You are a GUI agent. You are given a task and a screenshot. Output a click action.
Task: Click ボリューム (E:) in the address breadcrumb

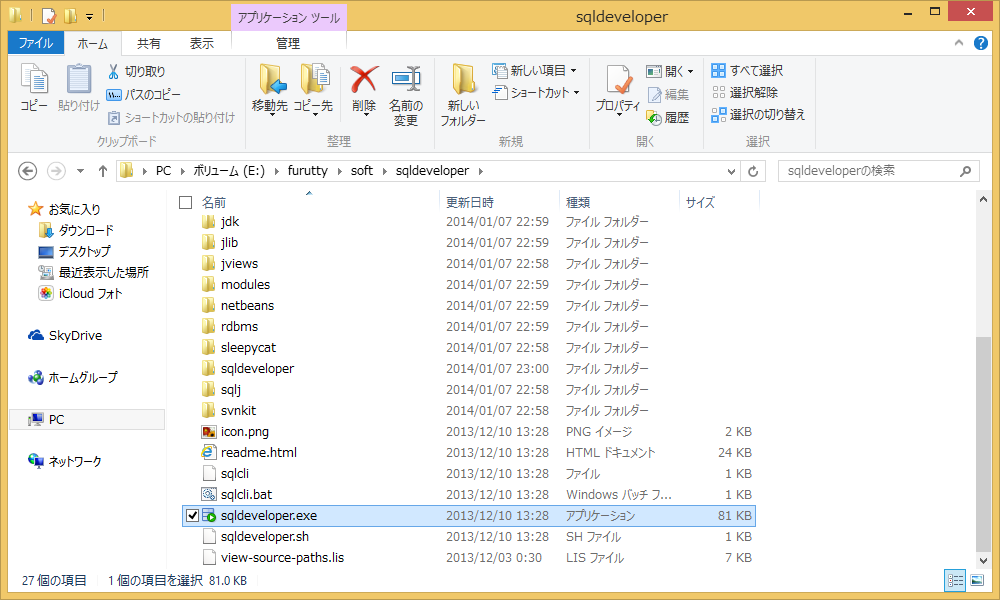point(229,171)
